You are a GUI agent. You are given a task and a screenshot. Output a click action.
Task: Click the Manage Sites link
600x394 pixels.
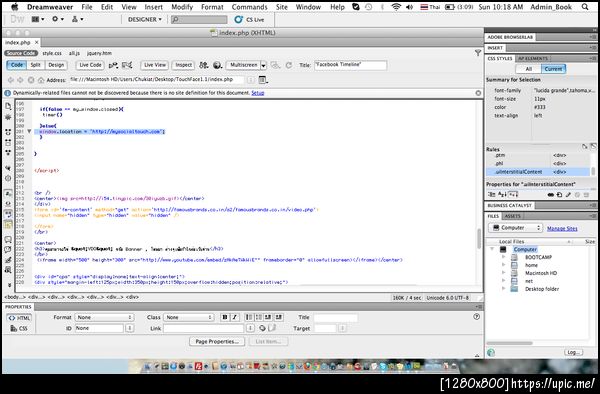(x=562, y=228)
